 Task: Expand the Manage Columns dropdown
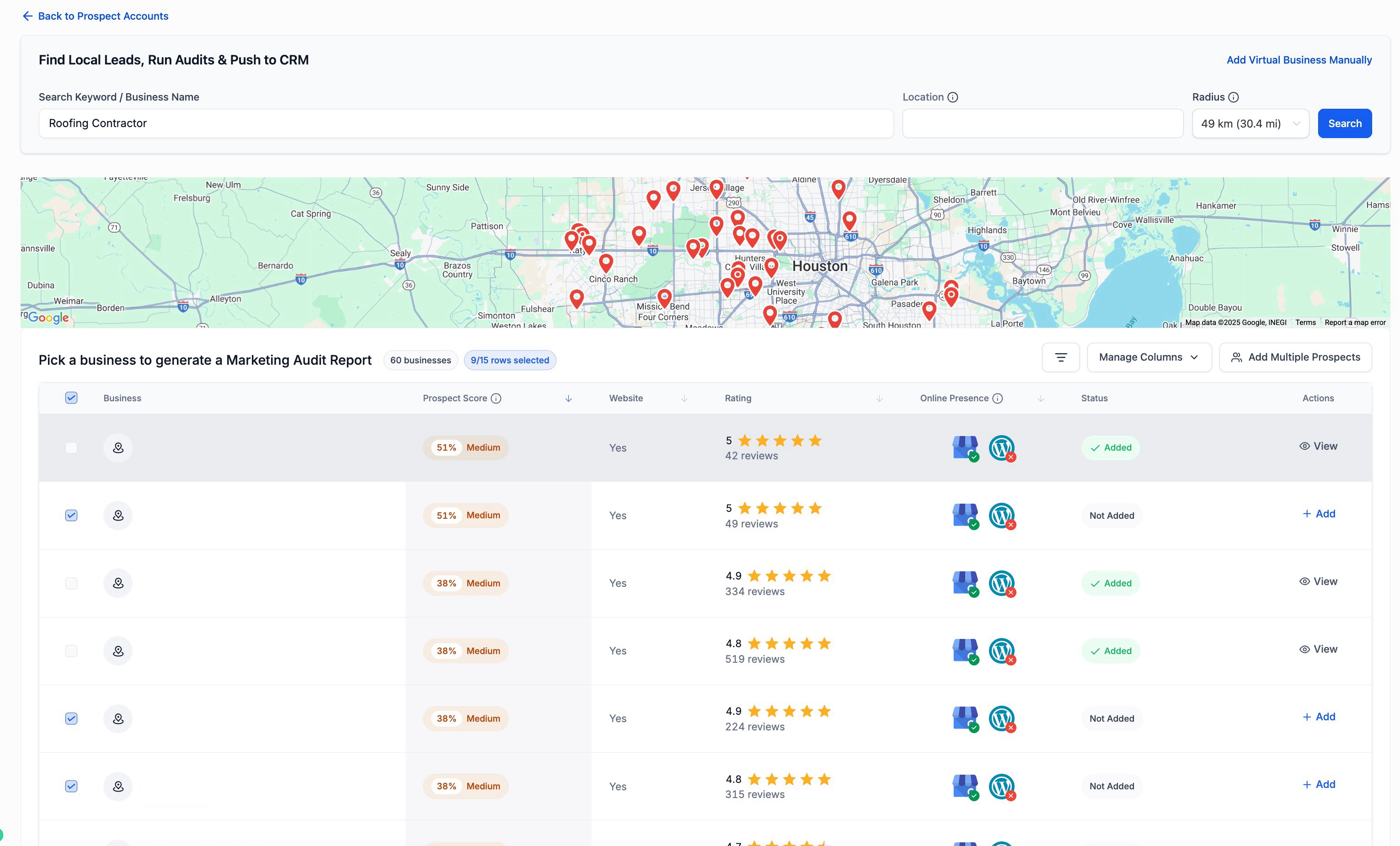[1149, 357]
